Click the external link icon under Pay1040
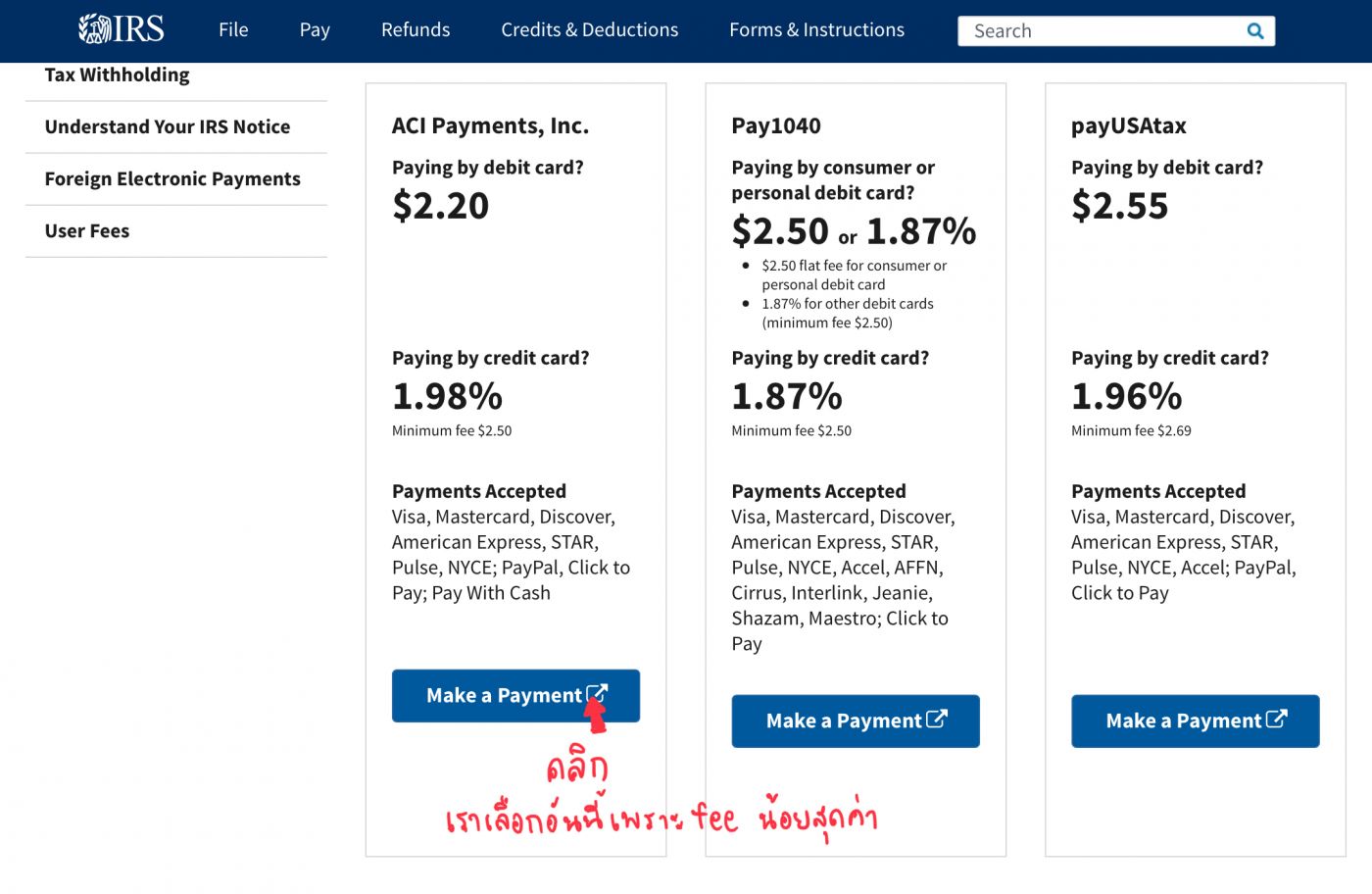Viewport: 1372px width, 894px height. coord(937,720)
